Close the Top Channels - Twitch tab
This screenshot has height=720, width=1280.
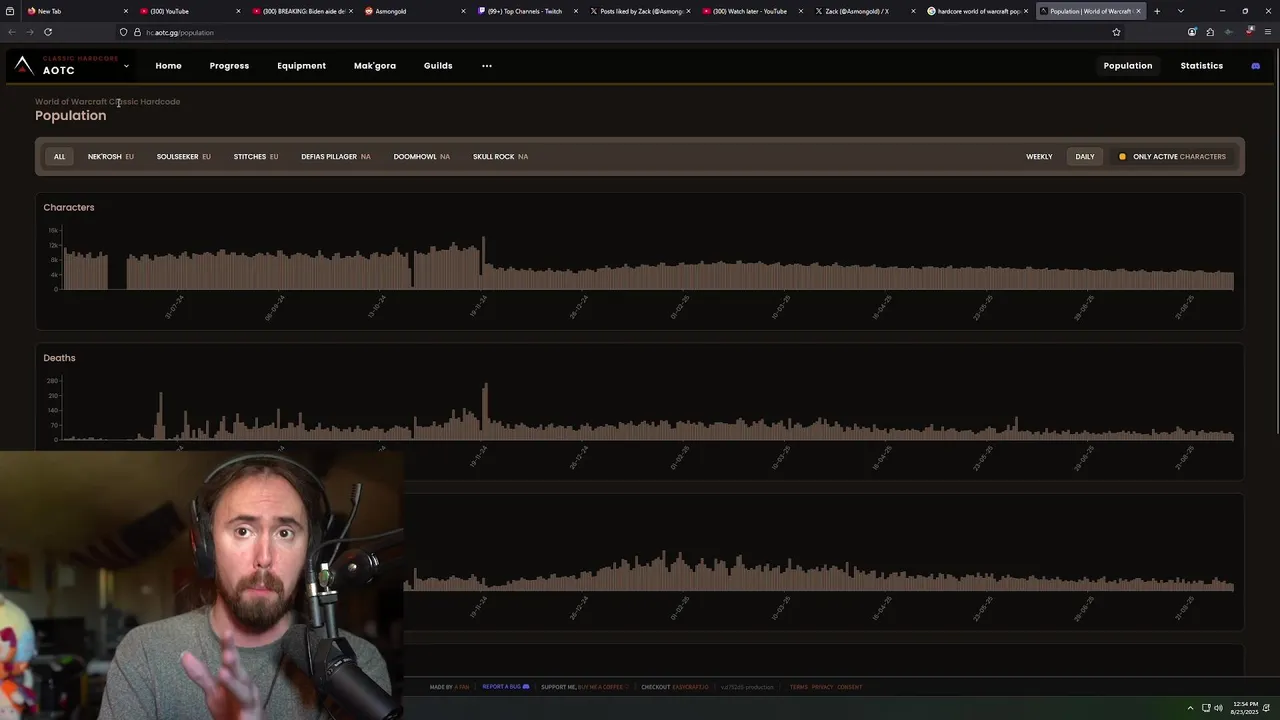coord(576,11)
